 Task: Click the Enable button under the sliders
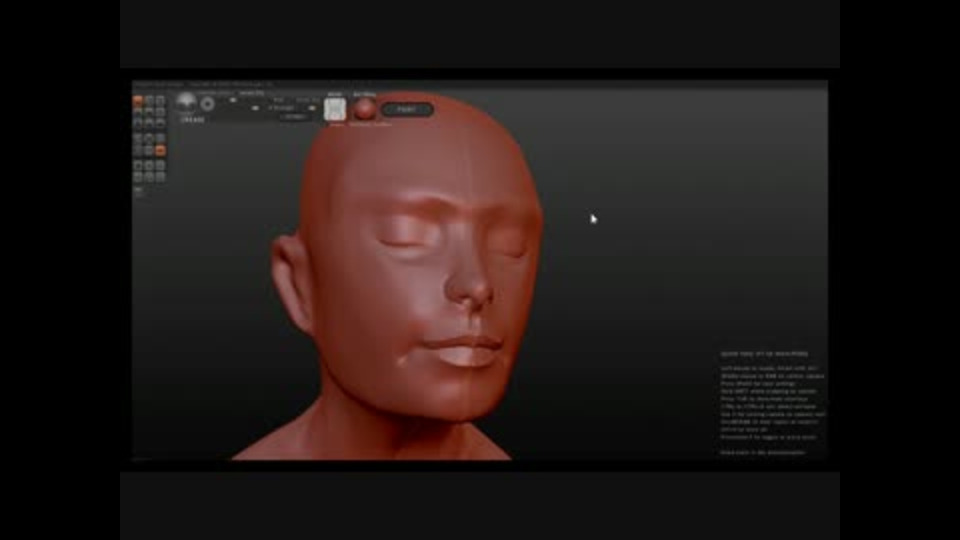point(294,116)
